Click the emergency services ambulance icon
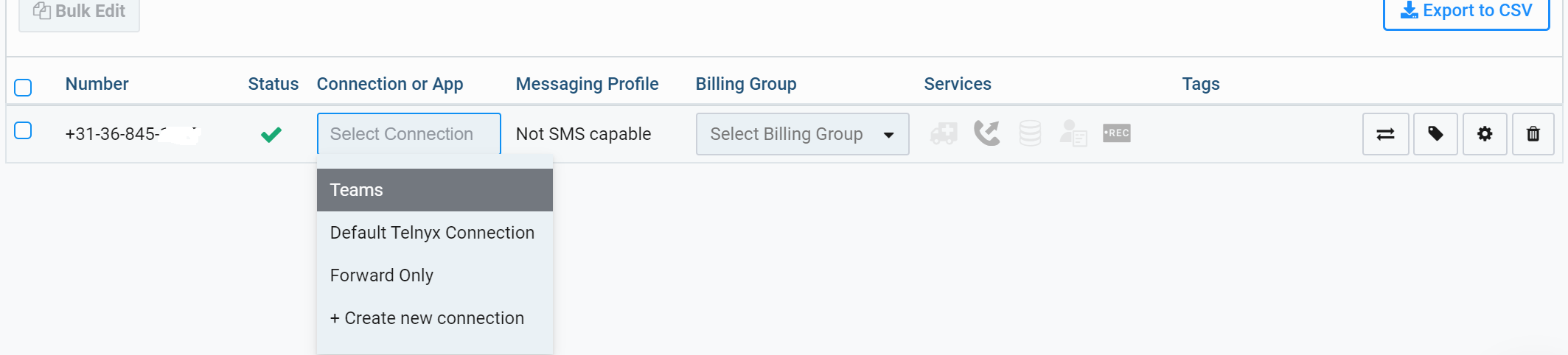Viewport: 1568px width, 355px height. coord(944,133)
